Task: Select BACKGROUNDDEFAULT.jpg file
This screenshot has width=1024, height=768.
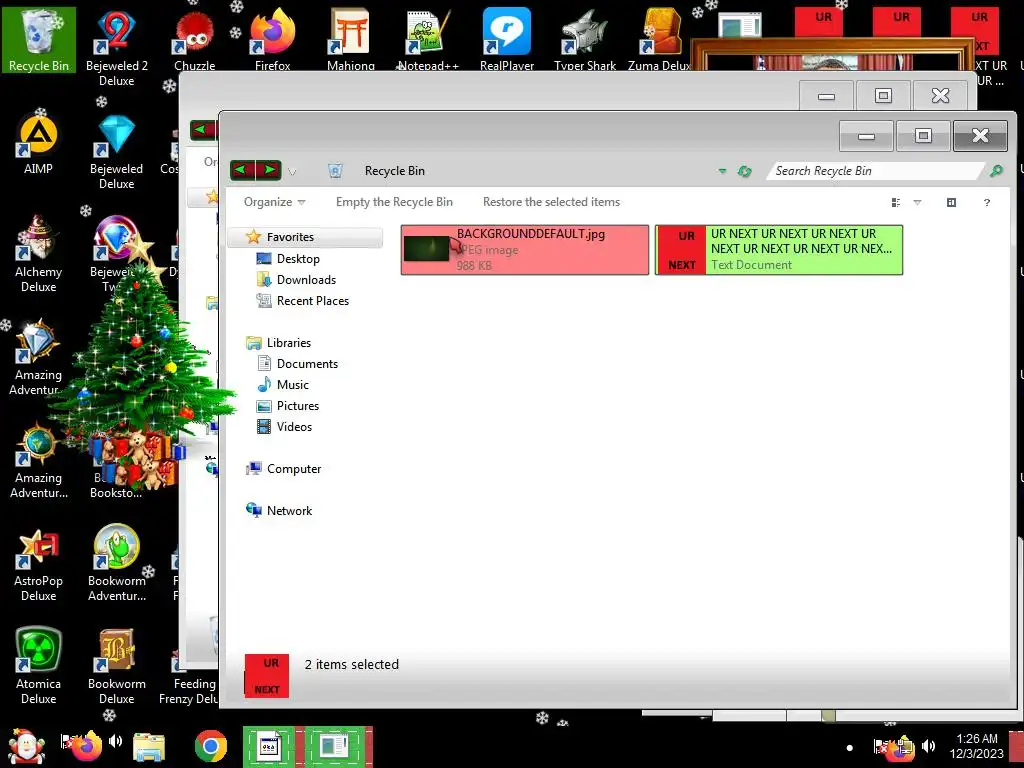Action: (x=524, y=250)
